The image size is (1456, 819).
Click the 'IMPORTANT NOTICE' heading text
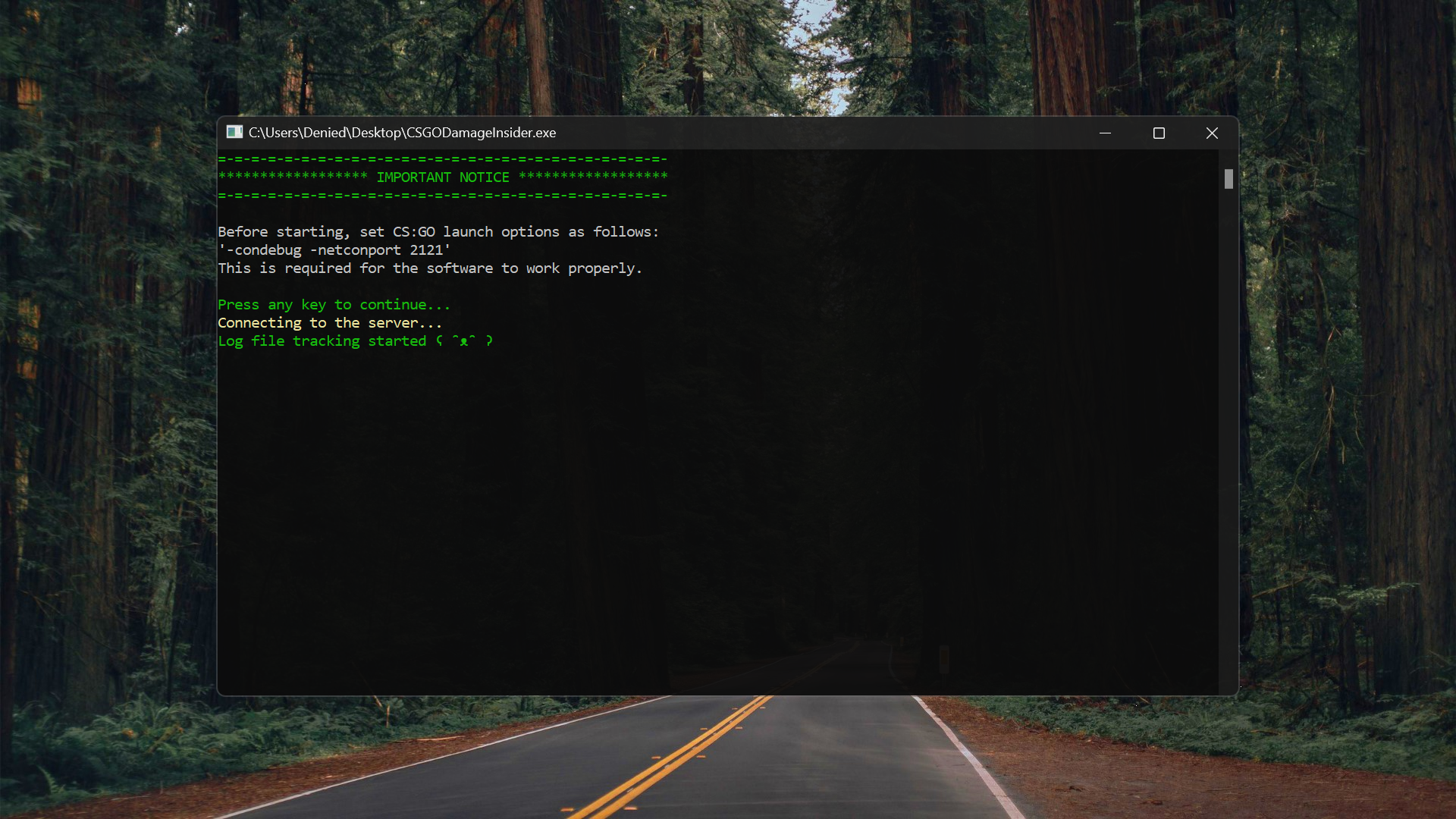(x=443, y=177)
